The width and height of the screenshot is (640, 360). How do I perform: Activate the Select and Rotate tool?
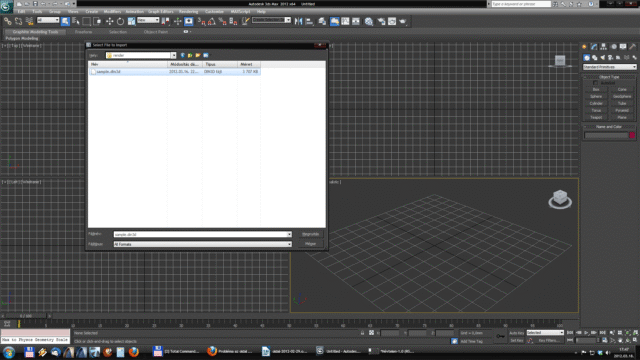[120, 21]
